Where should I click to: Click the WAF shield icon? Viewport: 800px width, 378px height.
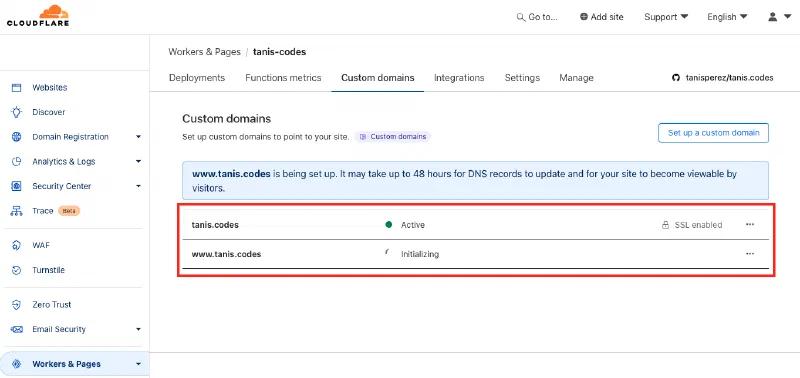tap(16, 245)
